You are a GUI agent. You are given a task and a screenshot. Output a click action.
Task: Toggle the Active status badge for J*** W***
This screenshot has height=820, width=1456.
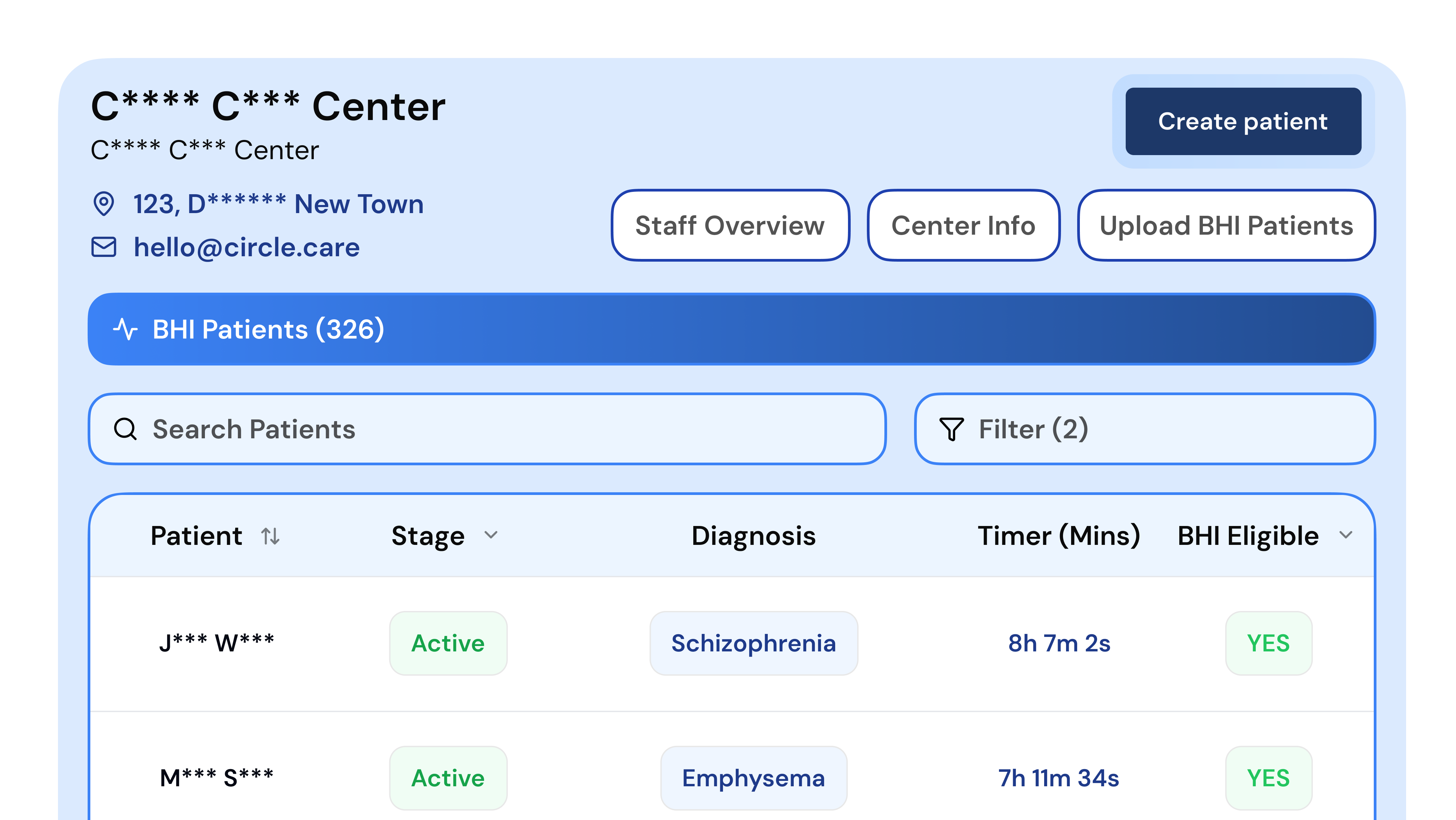pos(448,643)
